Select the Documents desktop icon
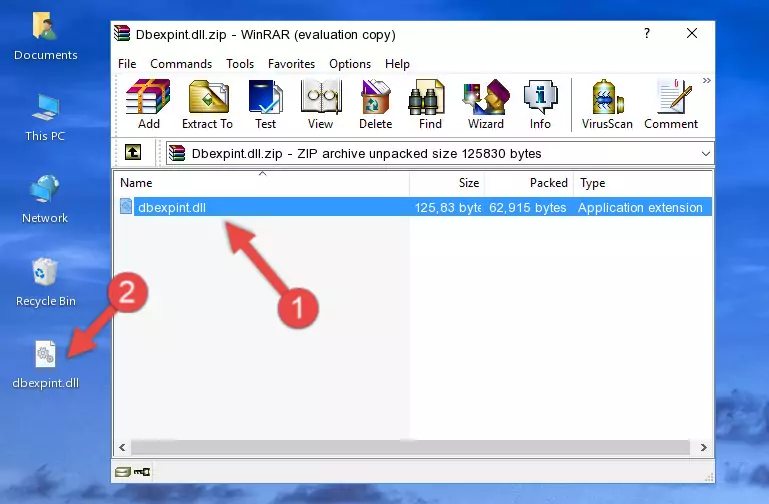The height and width of the screenshot is (504, 769). pyautogui.click(x=45, y=36)
